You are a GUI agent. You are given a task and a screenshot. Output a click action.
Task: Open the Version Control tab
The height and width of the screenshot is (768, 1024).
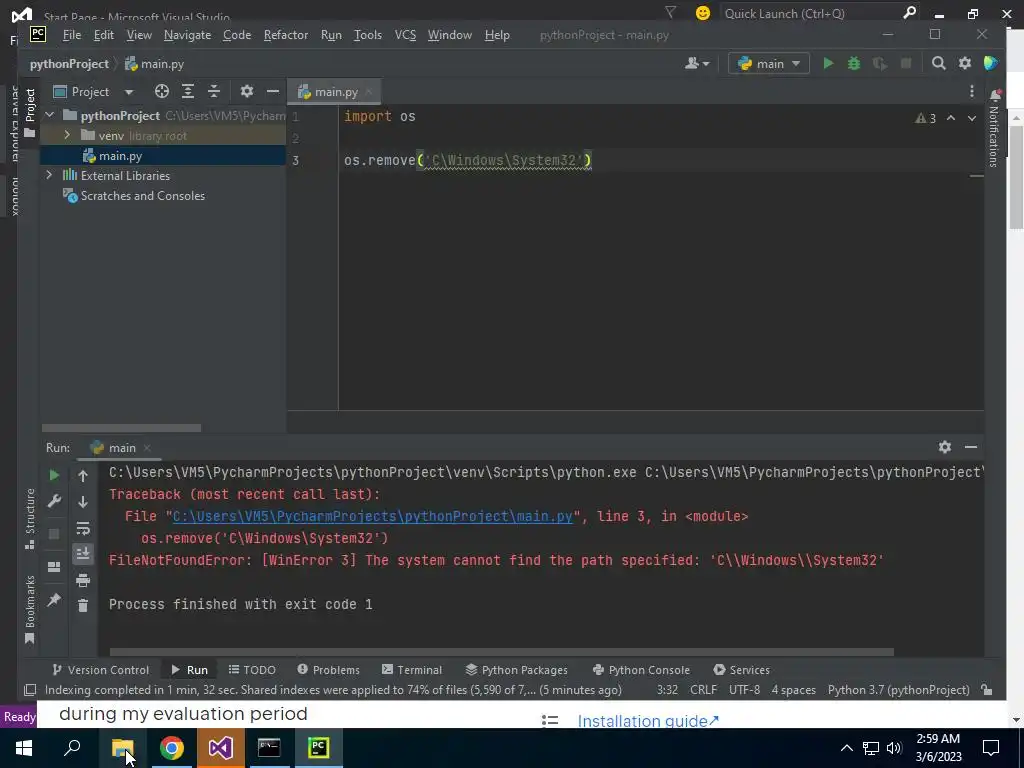pyautogui.click(x=101, y=669)
